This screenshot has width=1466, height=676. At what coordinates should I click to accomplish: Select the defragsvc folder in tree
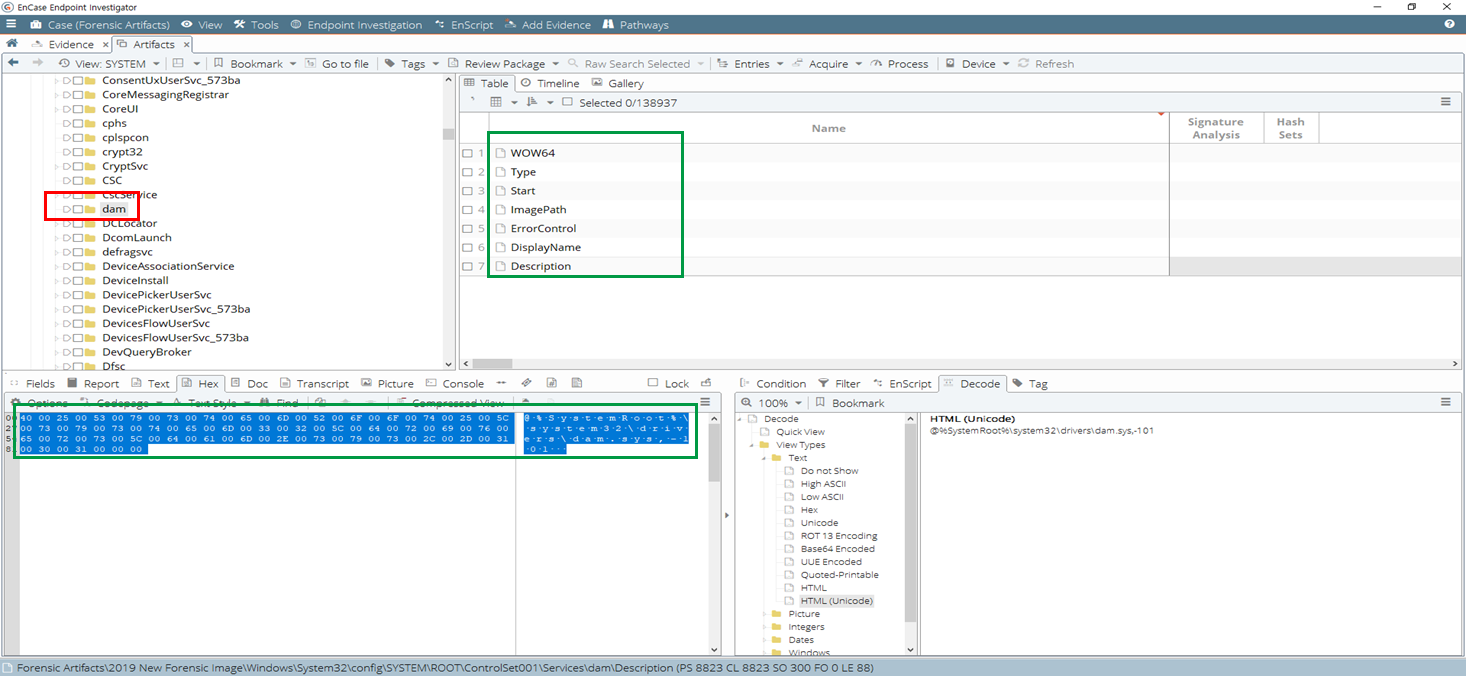point(127,252)
